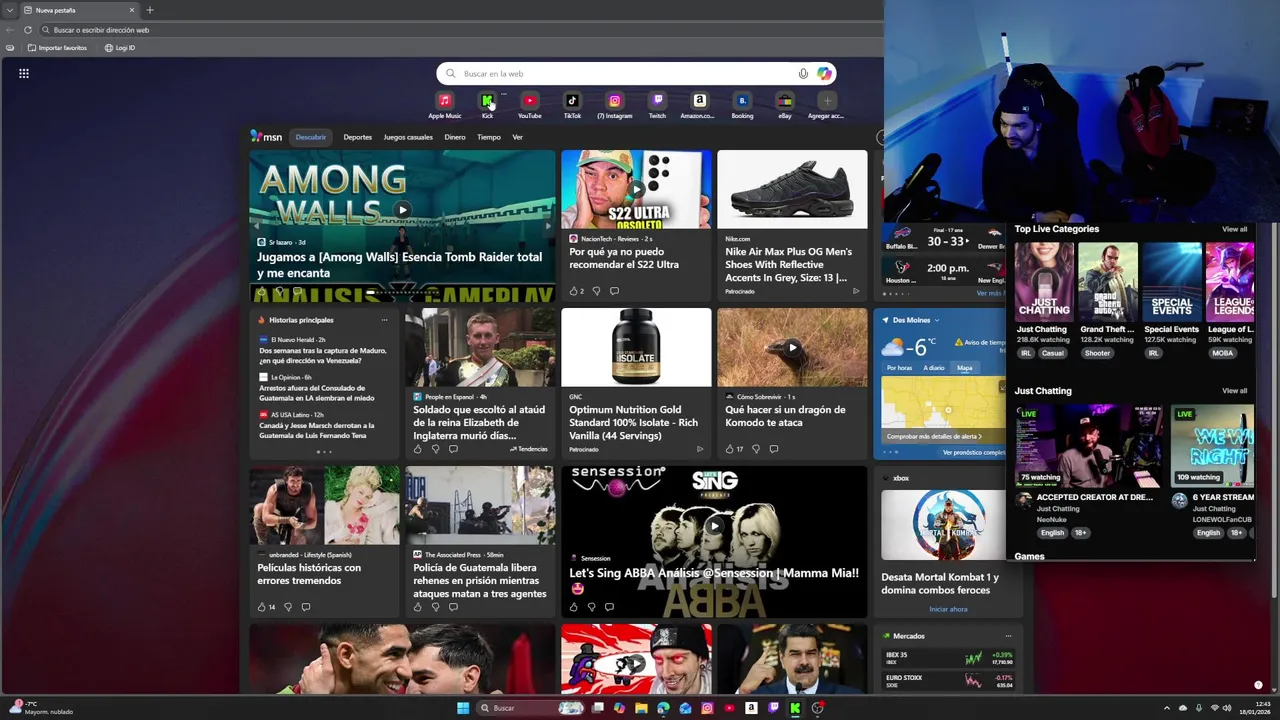The image size is (1280, 720).
Task: Click the browser address bar
Action: pyautogui.click(x=460, y=30)
